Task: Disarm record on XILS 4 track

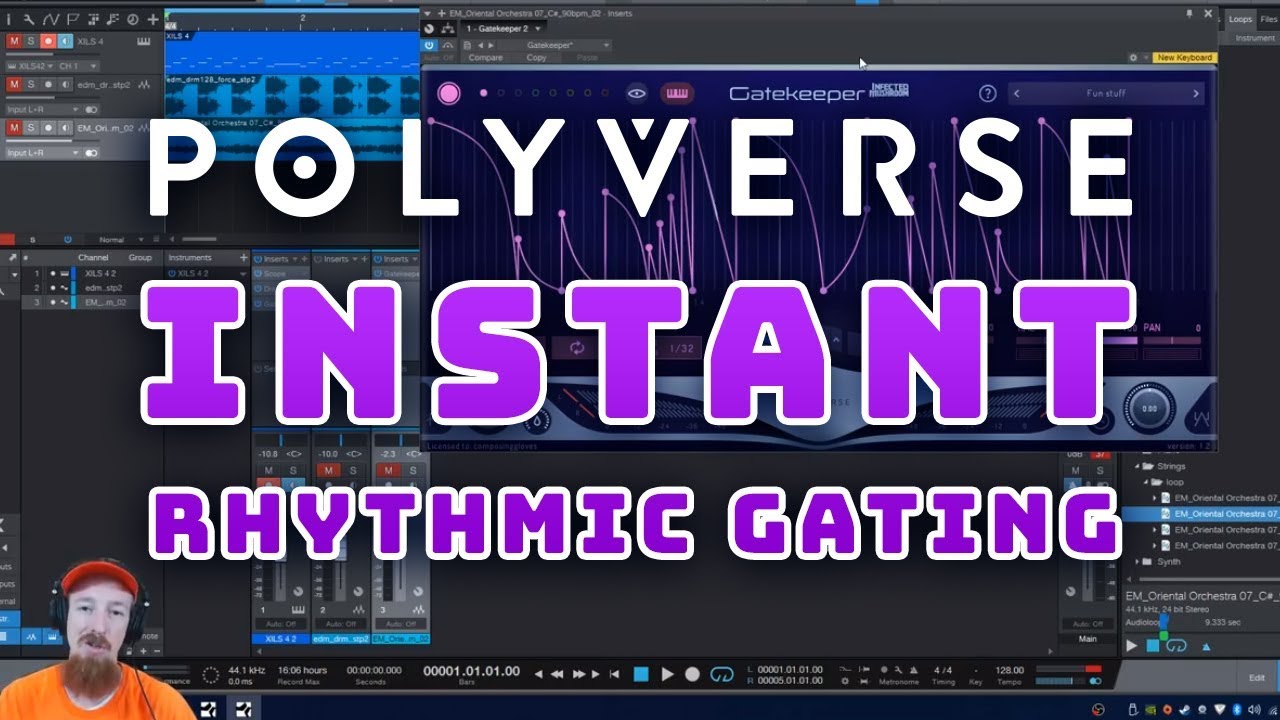Action: (x=48, y=41)
